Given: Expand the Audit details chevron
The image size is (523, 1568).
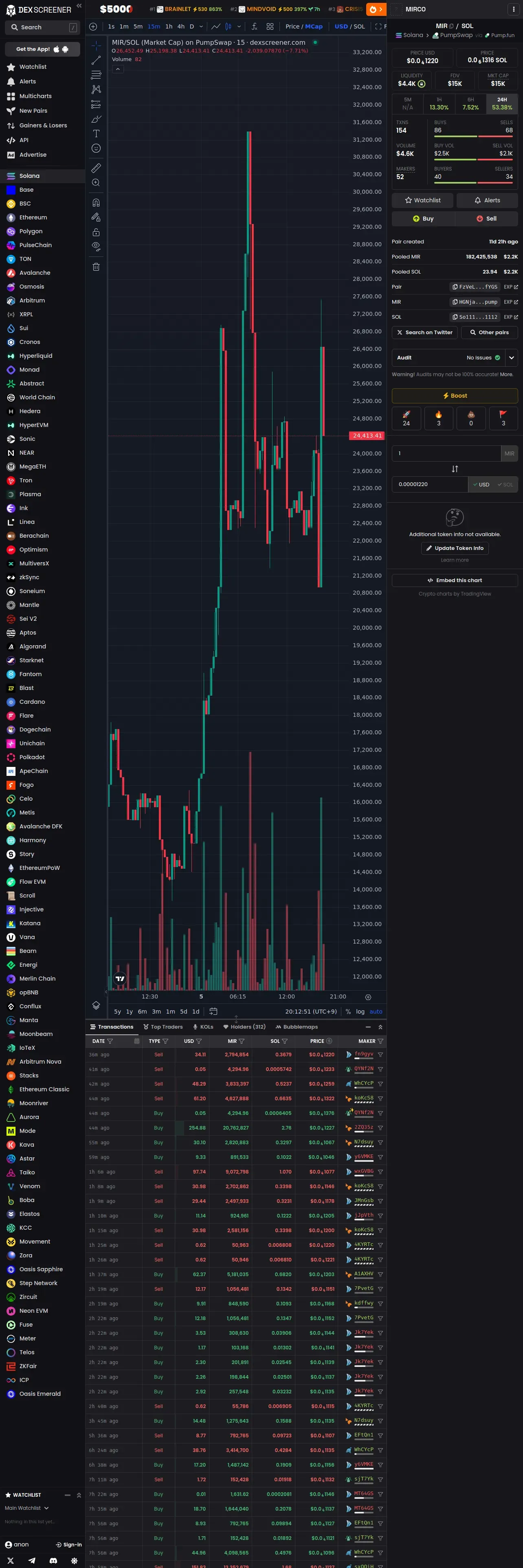Looking at the screenshot, I should pos(512,358).
